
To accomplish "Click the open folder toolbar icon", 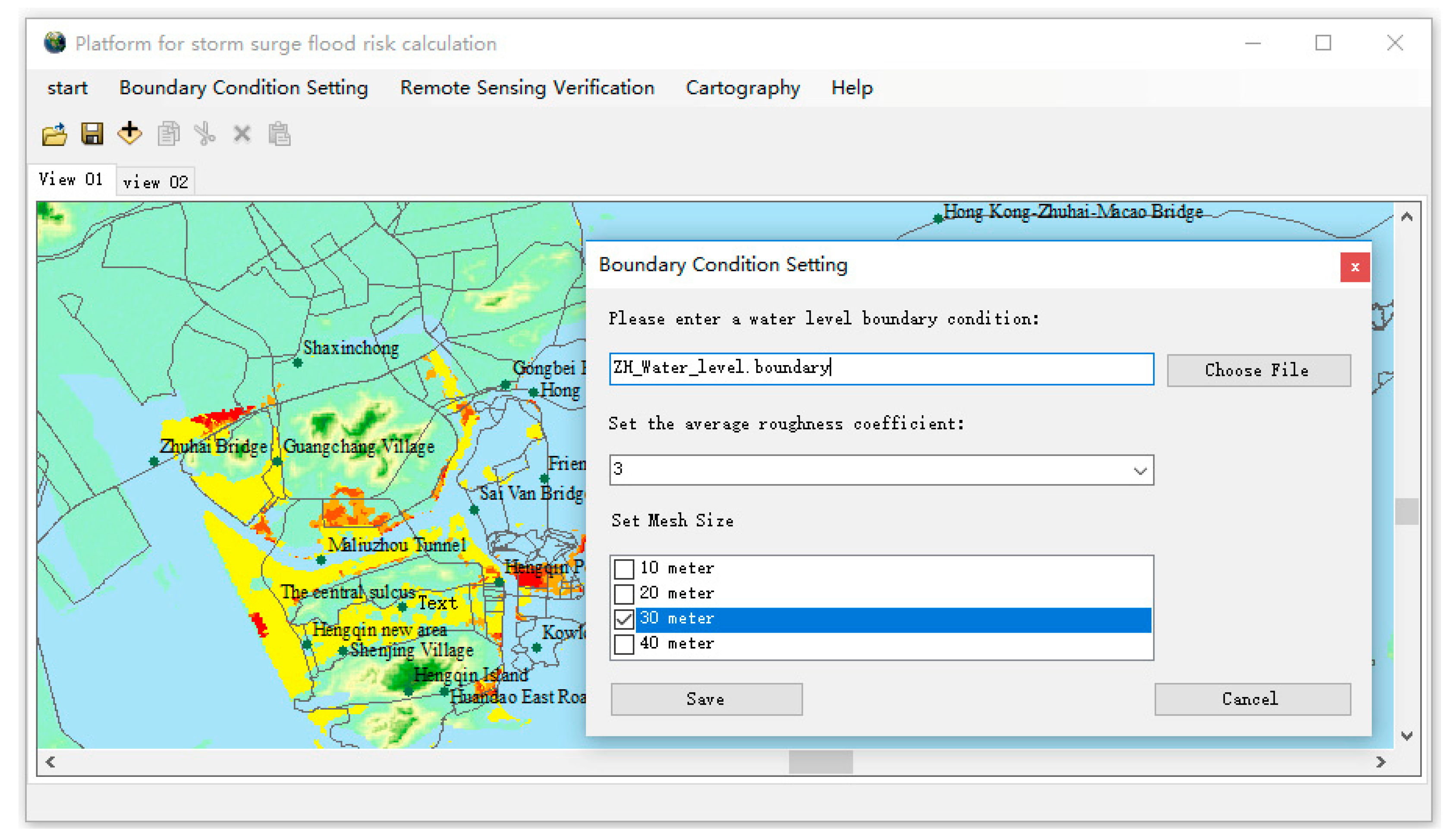I will (x=54, y=135).
